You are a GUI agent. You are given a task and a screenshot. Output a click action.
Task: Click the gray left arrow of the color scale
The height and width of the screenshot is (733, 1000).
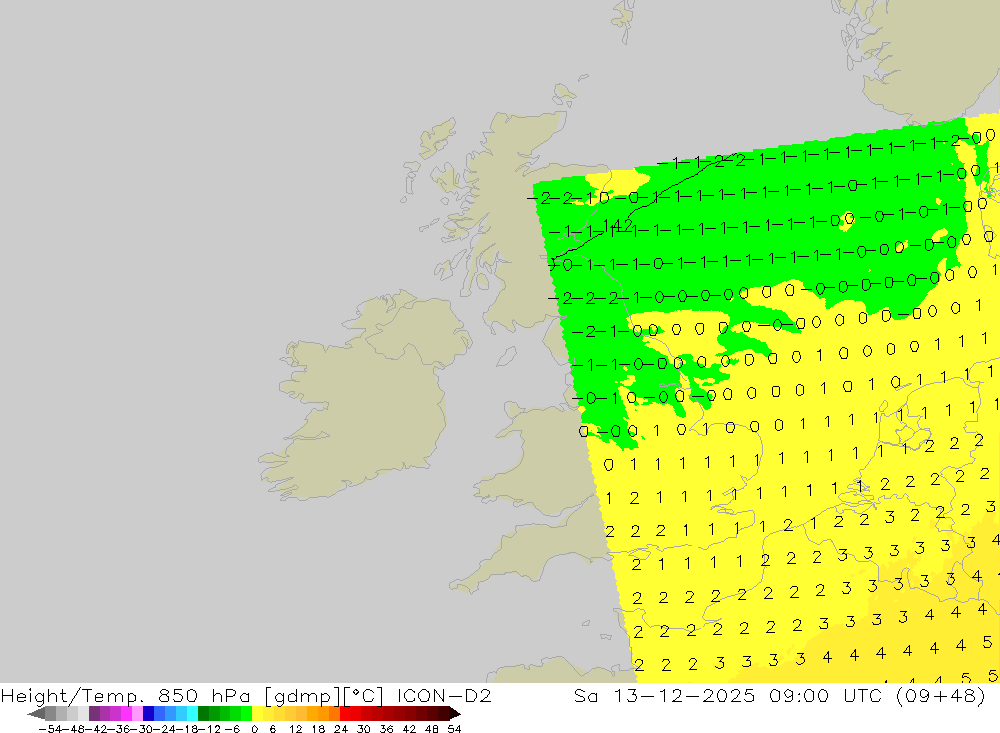[x=36, y=714]
